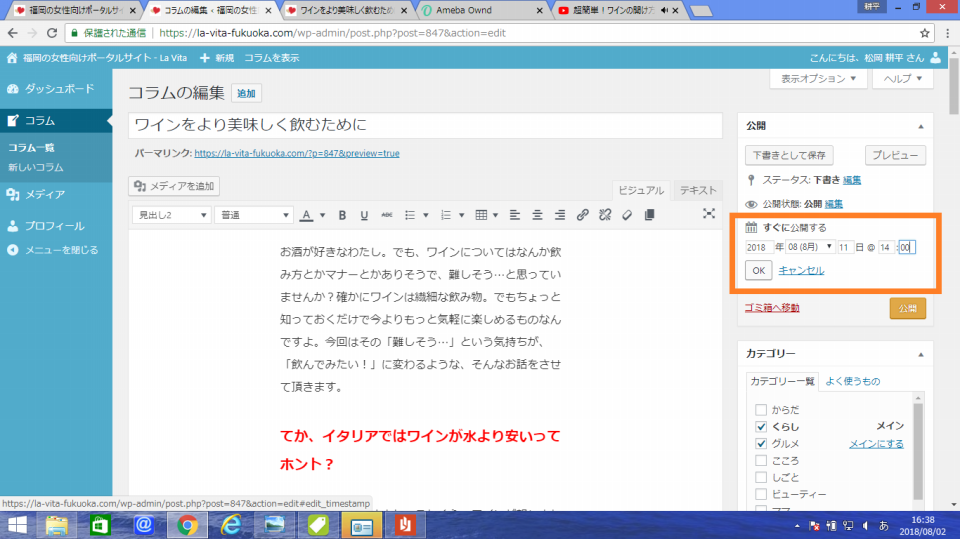Open the Windows Start menu
Image resolution: width=960 pixels, height=539 pixels.
[17, 526]
